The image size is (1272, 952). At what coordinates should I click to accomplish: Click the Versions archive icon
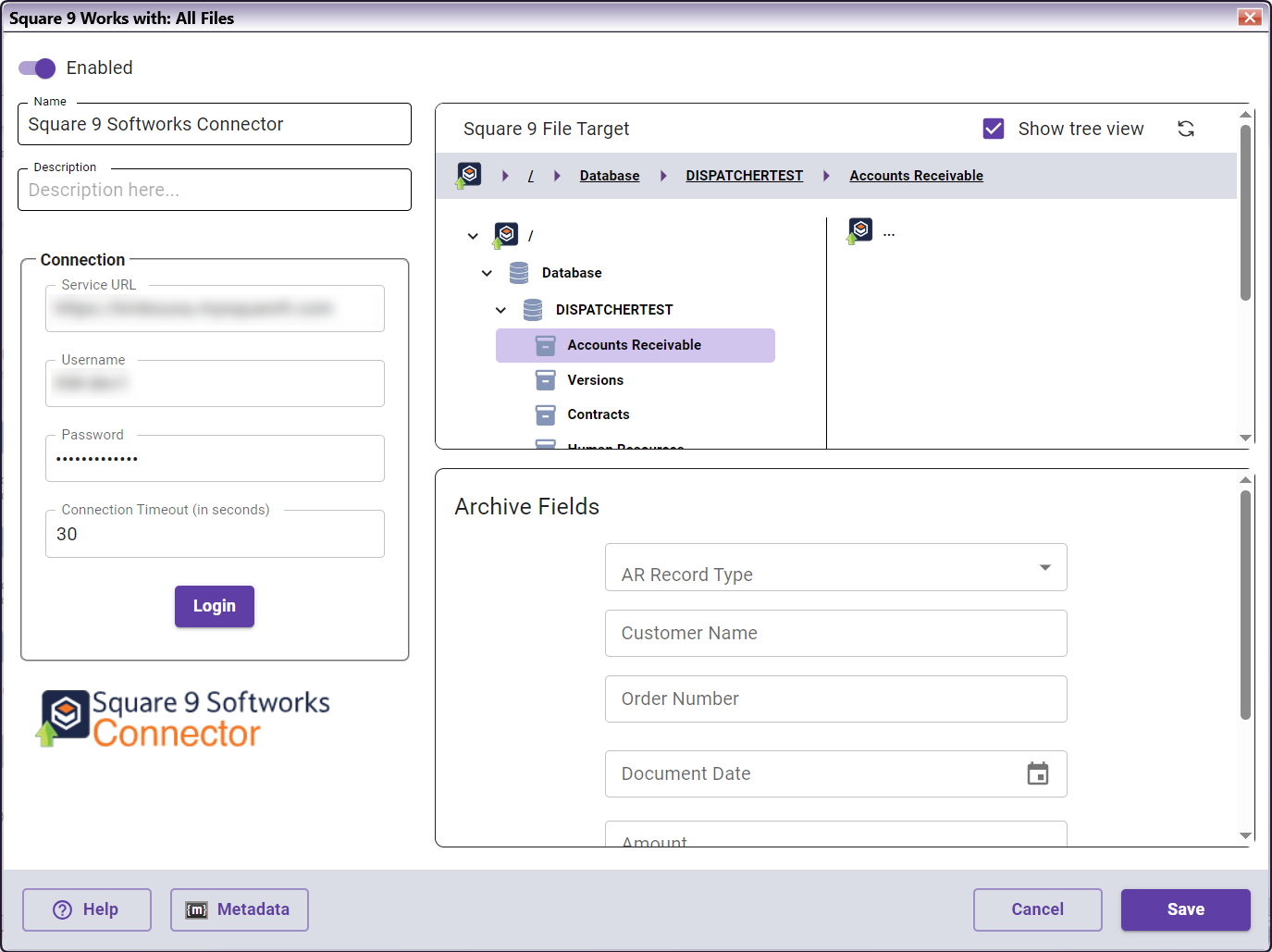pos(546,380)
